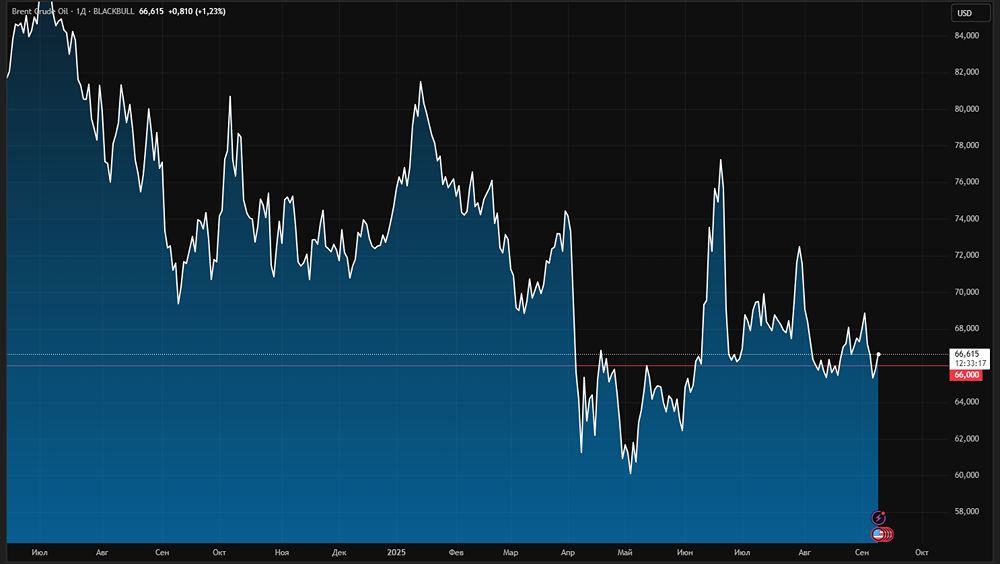Click the 60,000 price scale label

pyautogui.click(x=966, y=475)
